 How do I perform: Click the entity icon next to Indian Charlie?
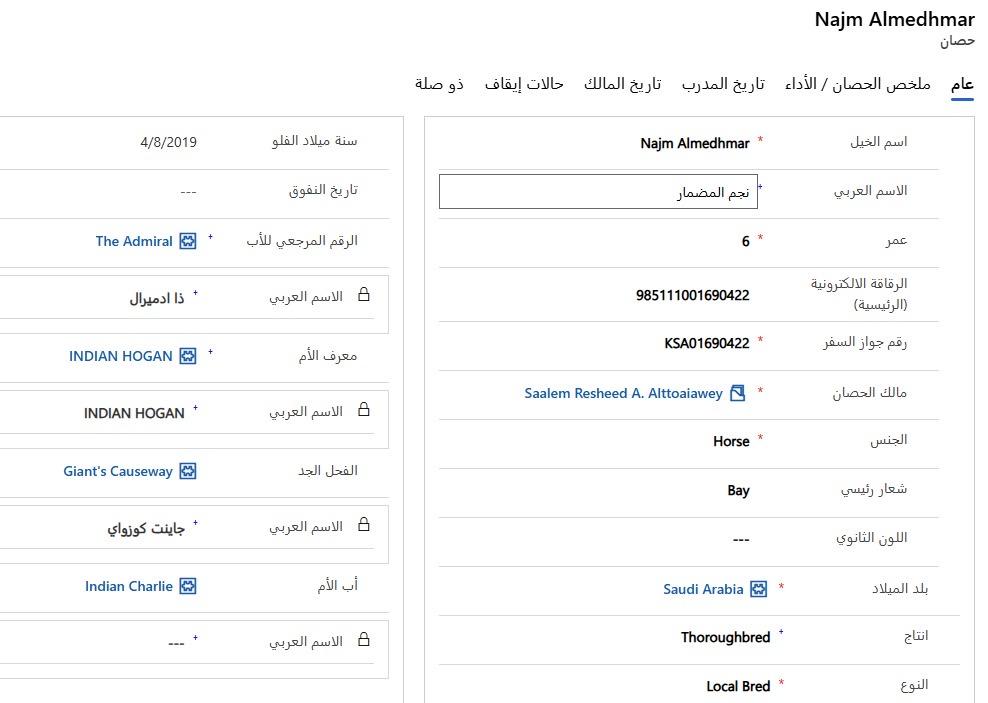point(188,586)
